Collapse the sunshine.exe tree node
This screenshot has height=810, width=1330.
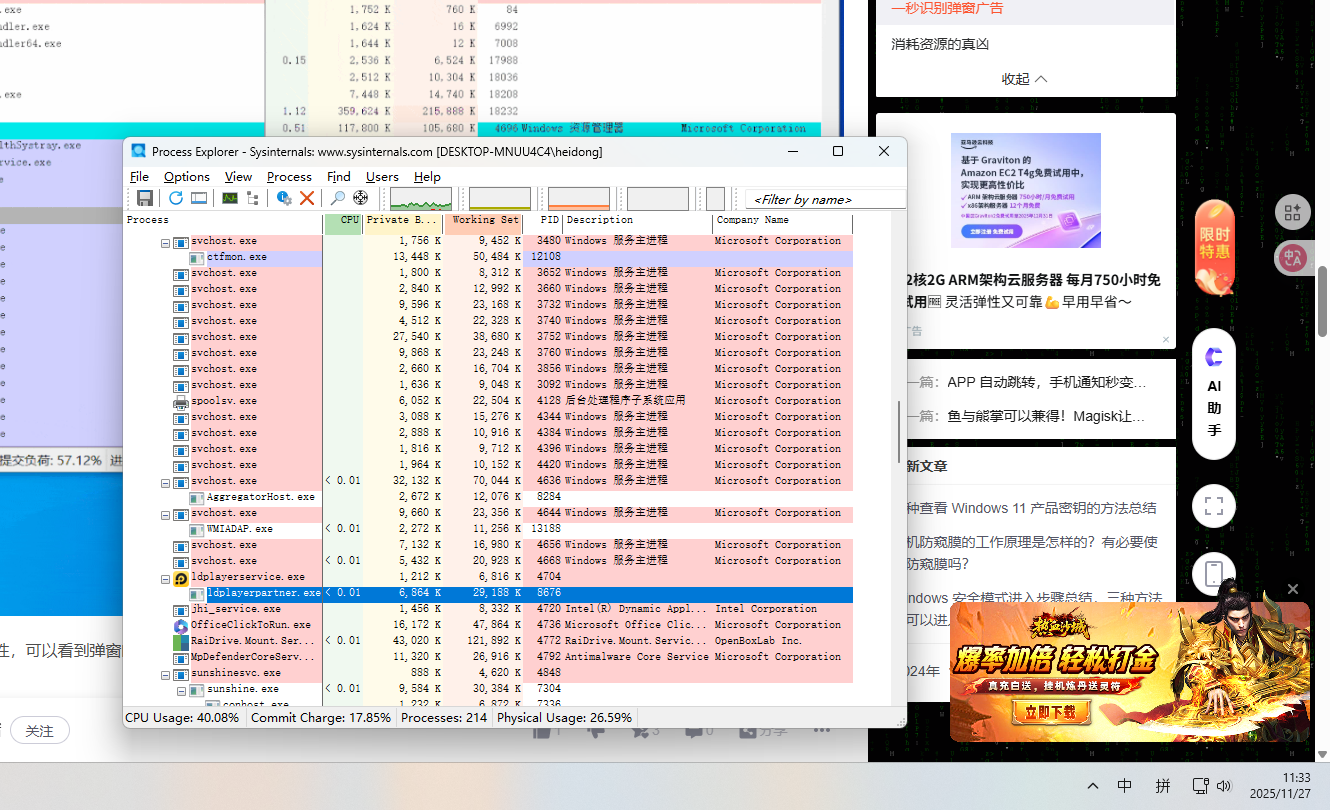coord(182,690)
